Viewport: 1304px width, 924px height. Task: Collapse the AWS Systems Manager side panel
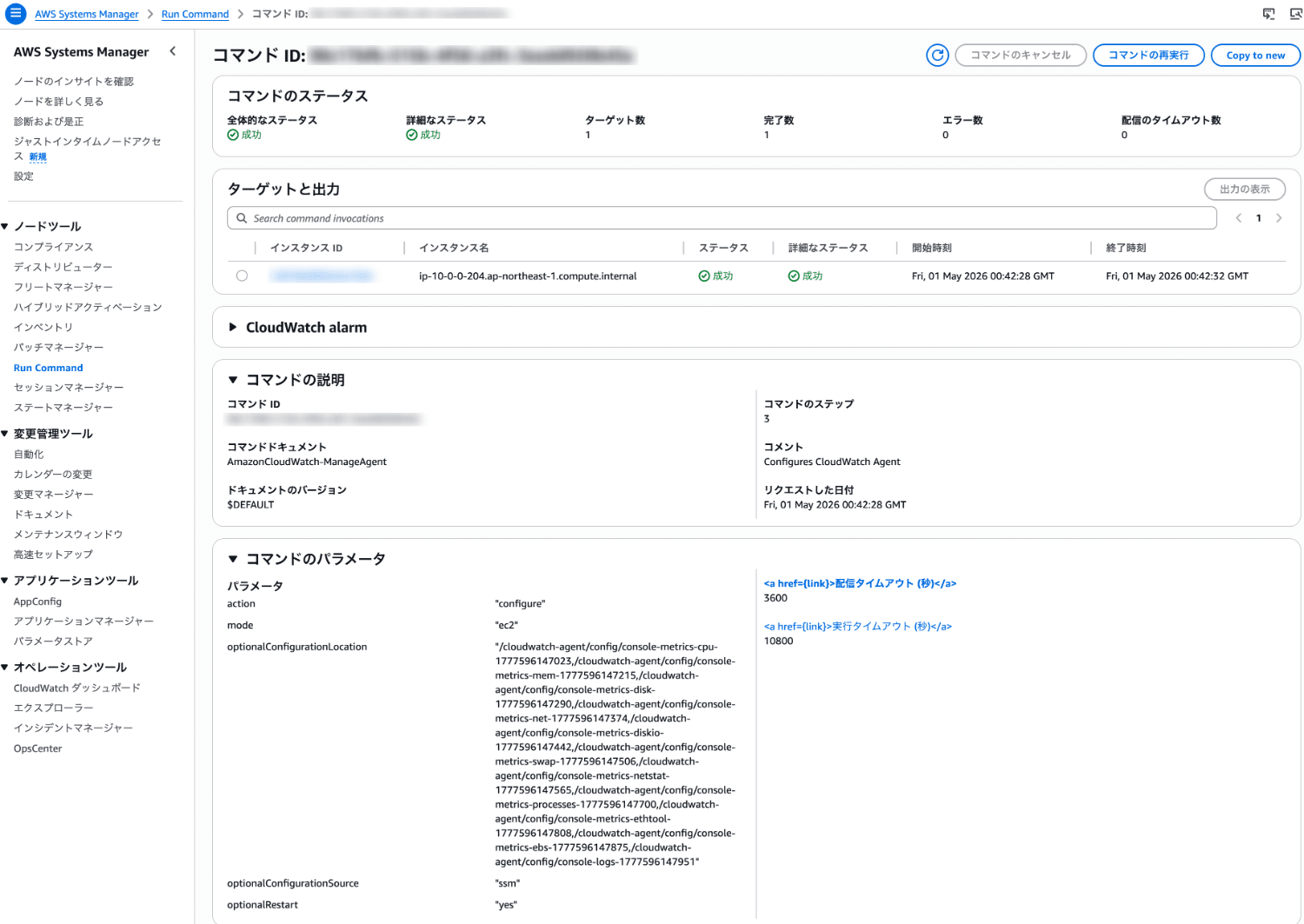pyautogui.click(x=173, y=51)
